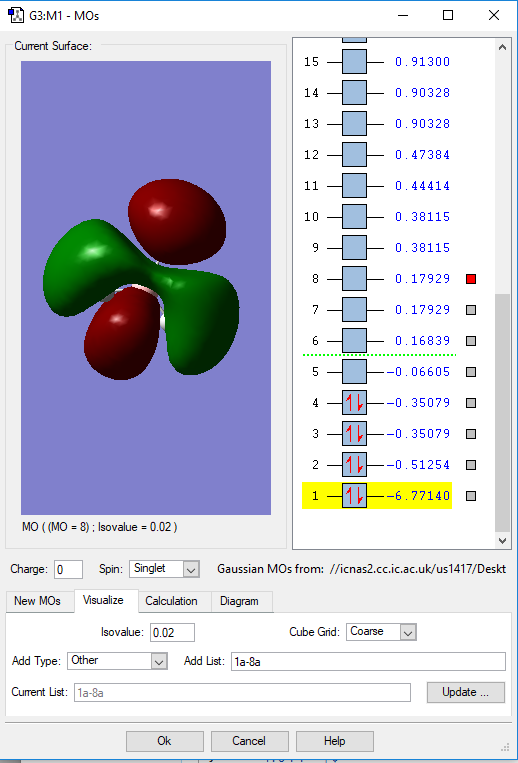Screen dimensions: 518x763
Task: Toggle the gray surface marker for MO 3
Action: 471,434
